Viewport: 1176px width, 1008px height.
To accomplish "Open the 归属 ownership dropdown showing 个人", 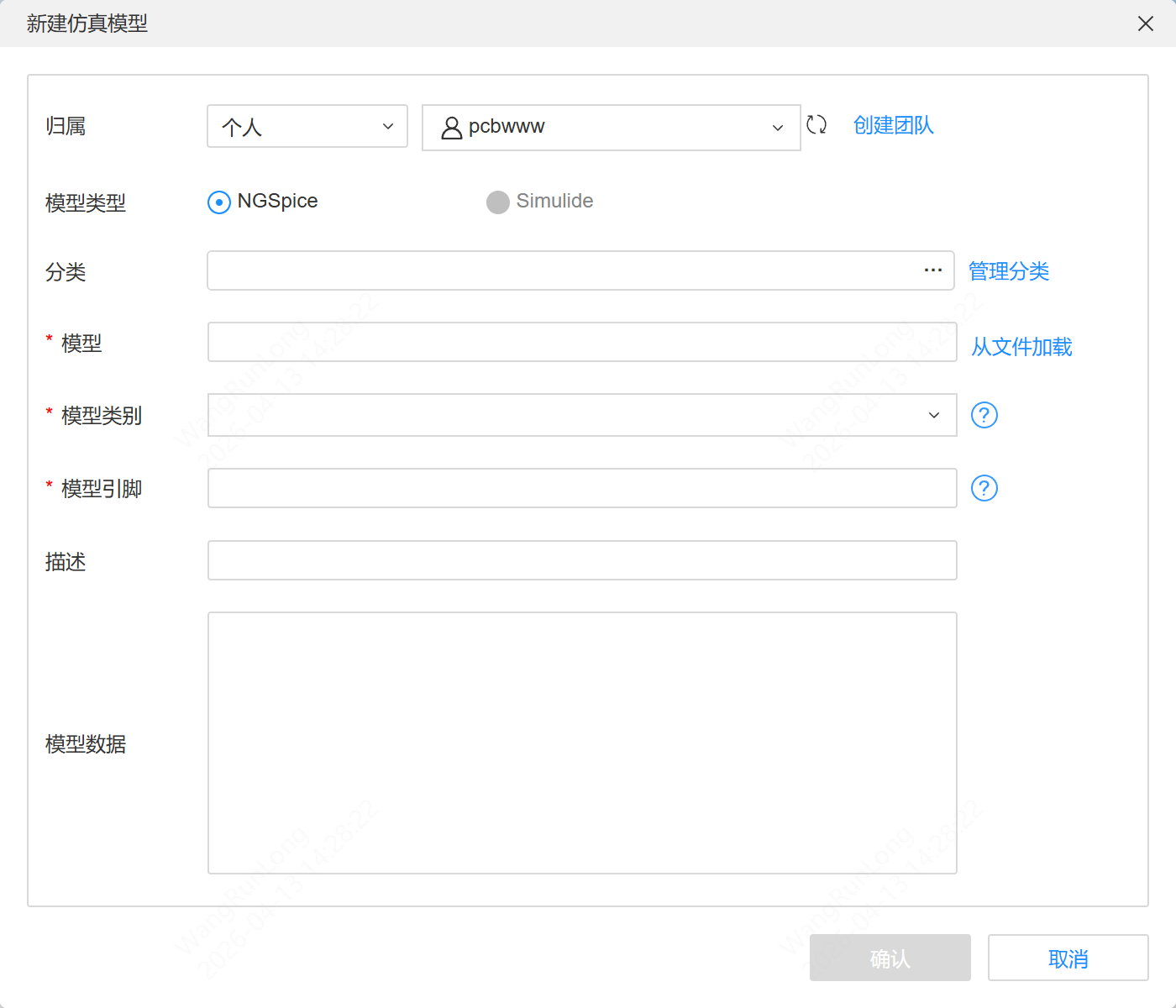I will [x=307, y=126].
